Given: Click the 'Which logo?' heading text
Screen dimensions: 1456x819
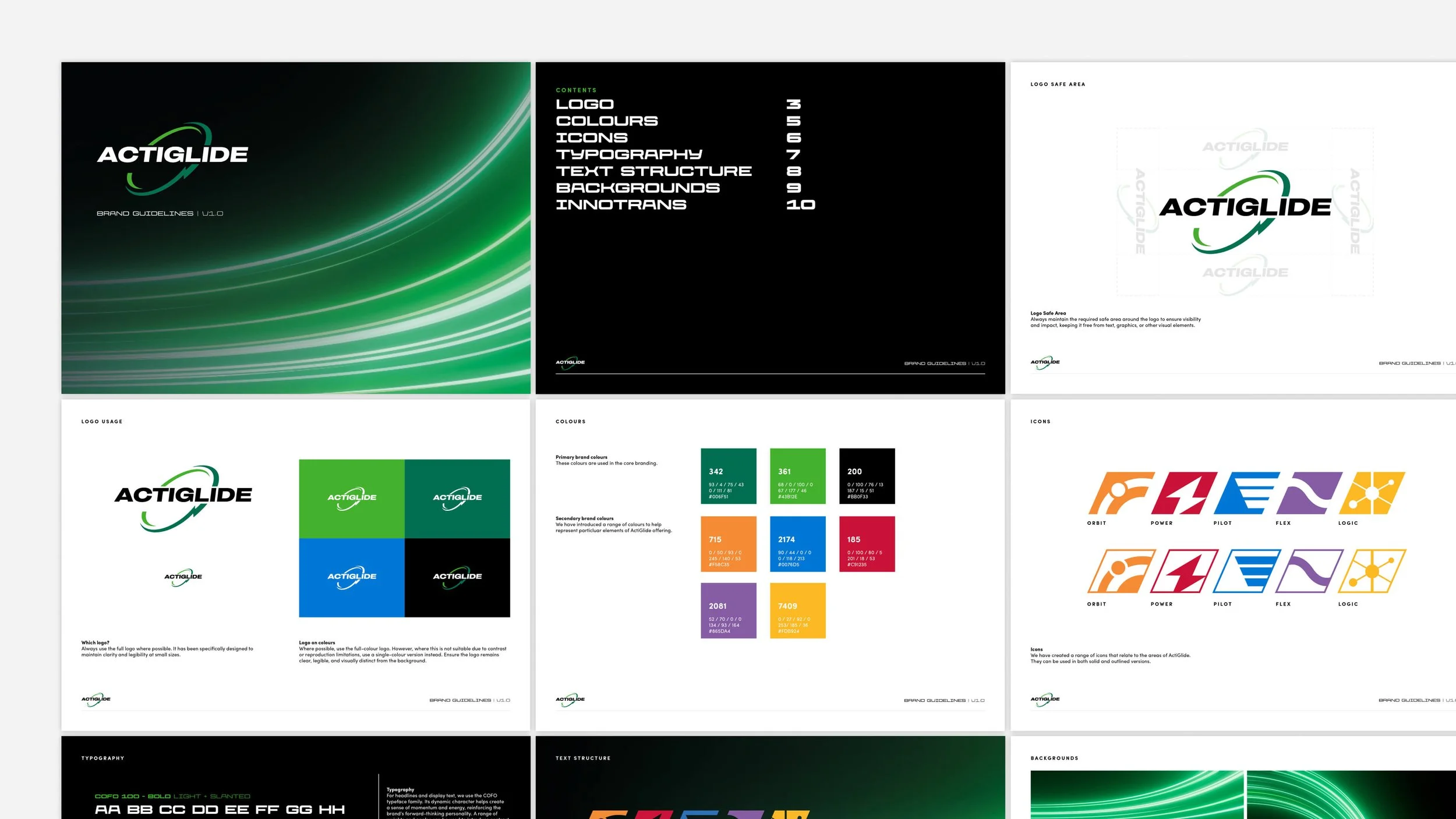Looking at the screenshot, I should [x=95, y=643].
